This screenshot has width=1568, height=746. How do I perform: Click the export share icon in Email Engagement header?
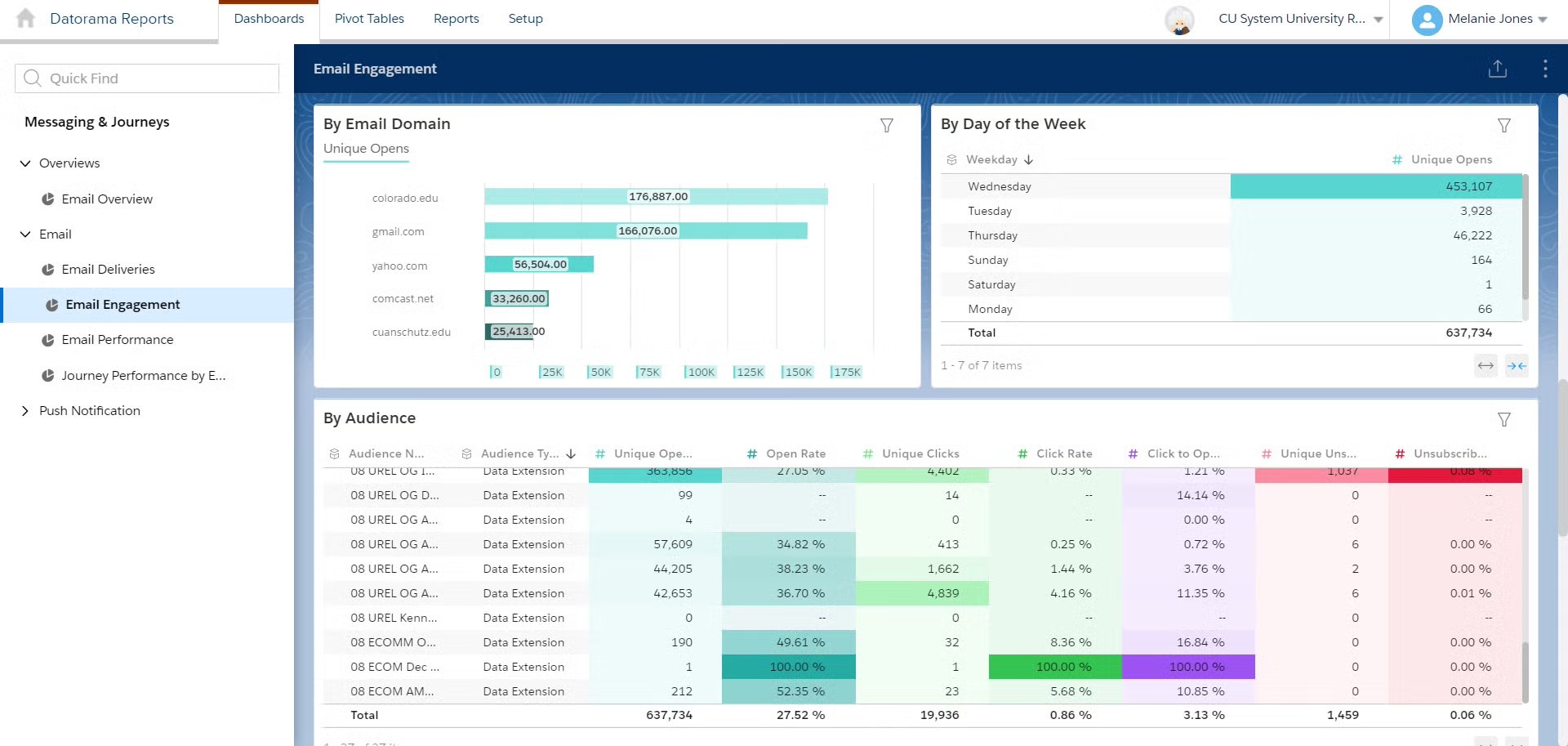coord(1497,69)
